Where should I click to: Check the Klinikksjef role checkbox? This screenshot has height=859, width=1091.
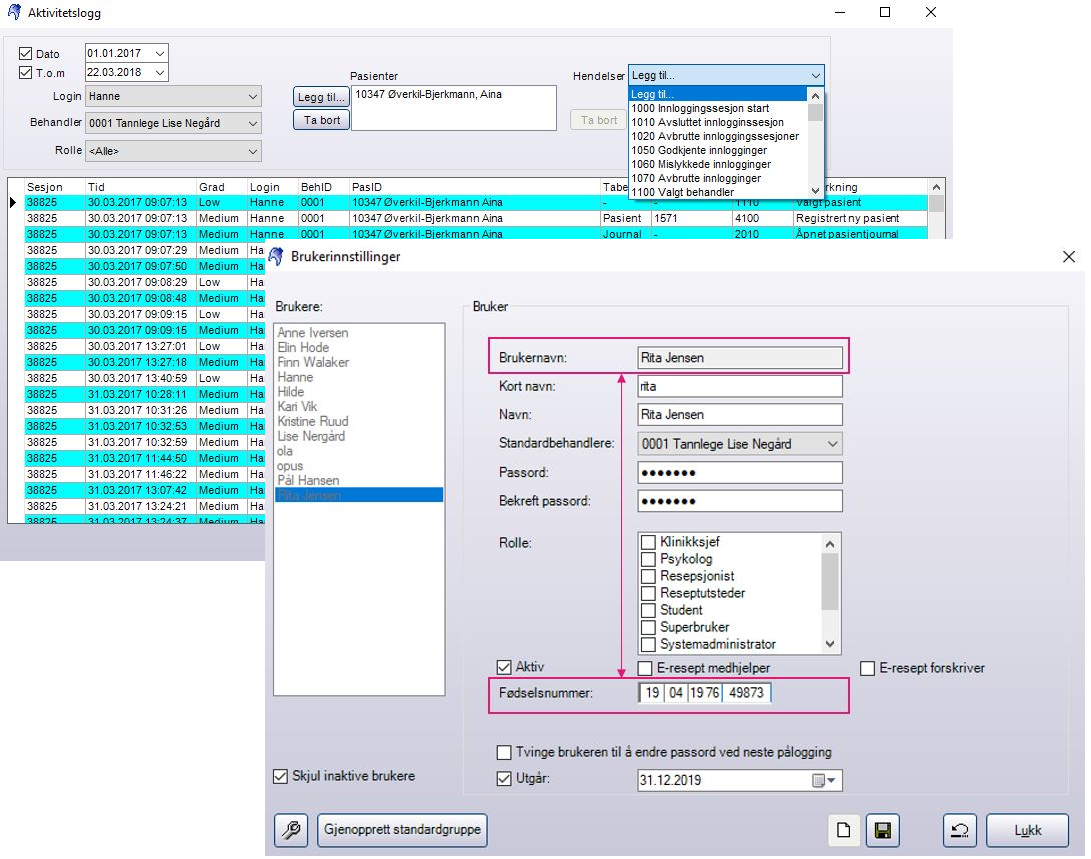pyautogui.click(x=648, y=542)
